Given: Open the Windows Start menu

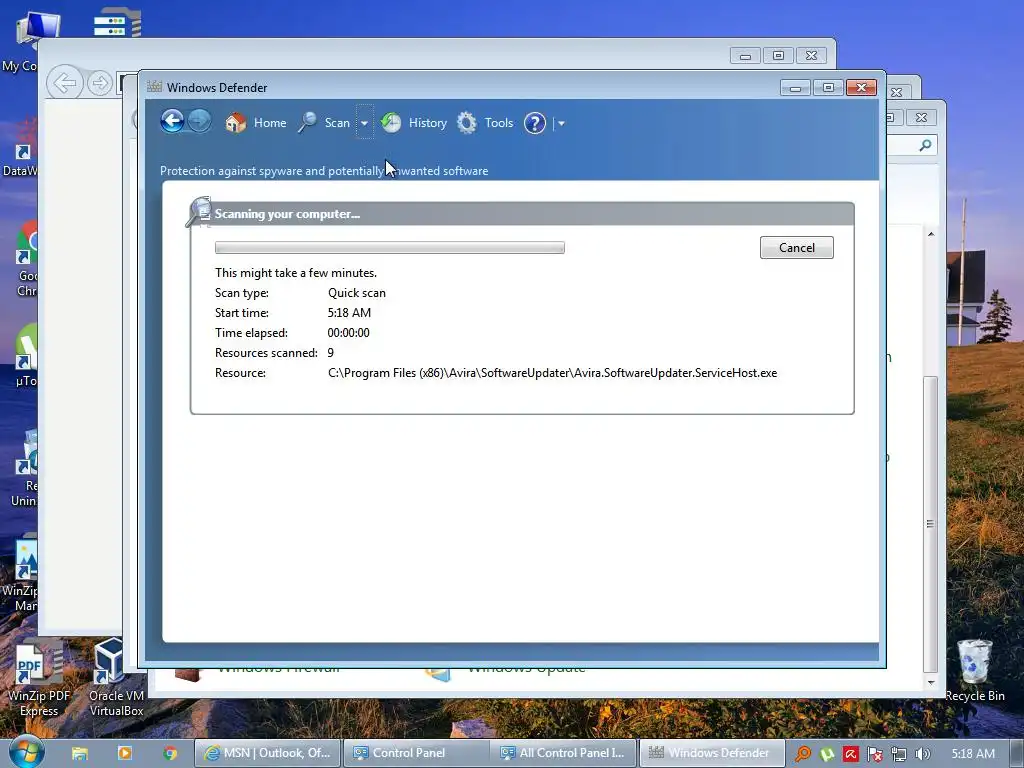Looking at the screenshot, I should (x=26, y=752).
